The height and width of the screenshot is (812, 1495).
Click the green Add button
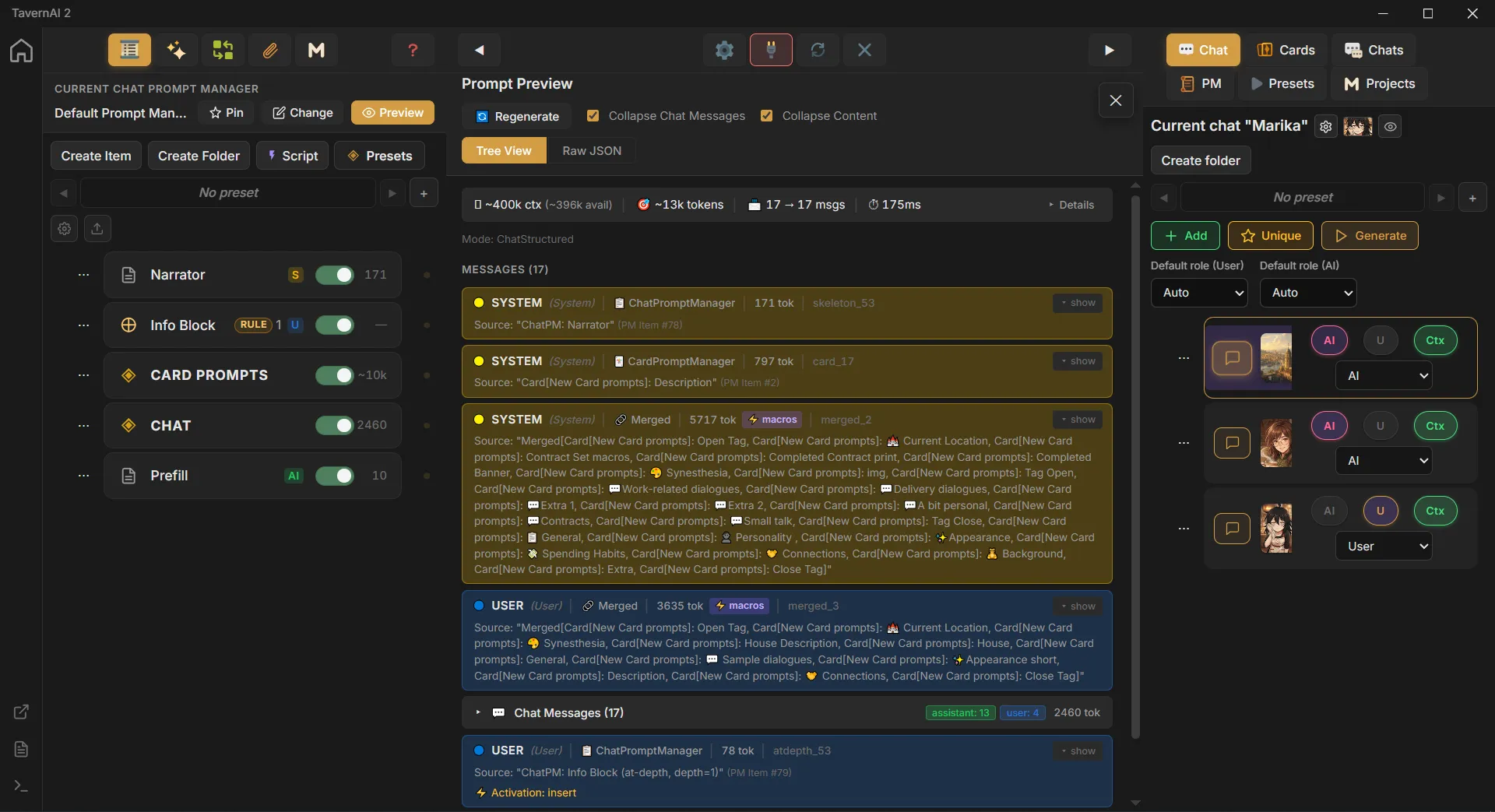coord(1185,236)
